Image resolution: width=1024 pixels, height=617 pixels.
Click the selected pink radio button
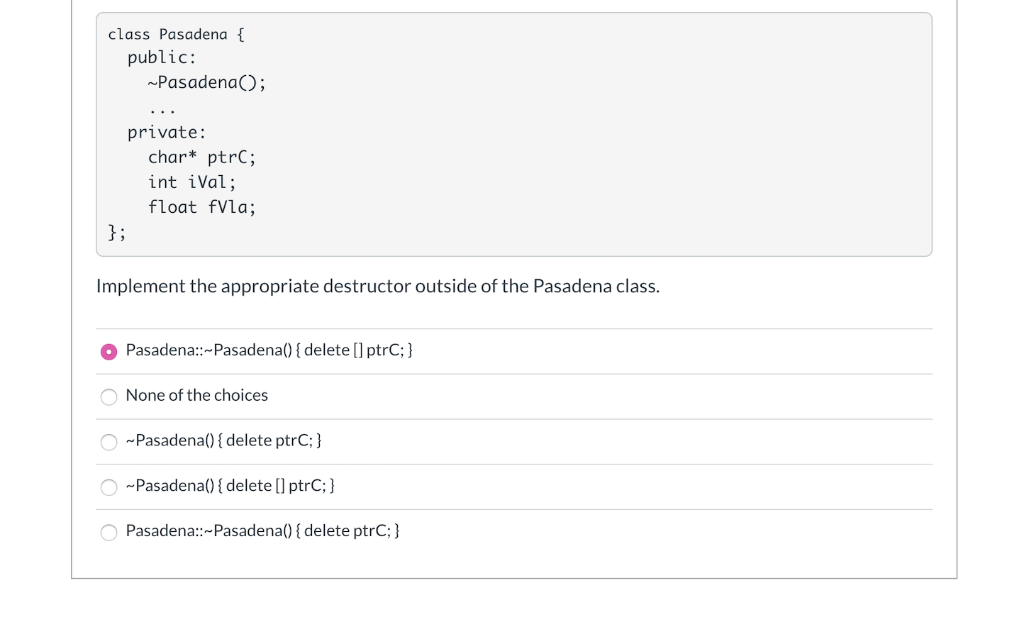tap(109, 352)
